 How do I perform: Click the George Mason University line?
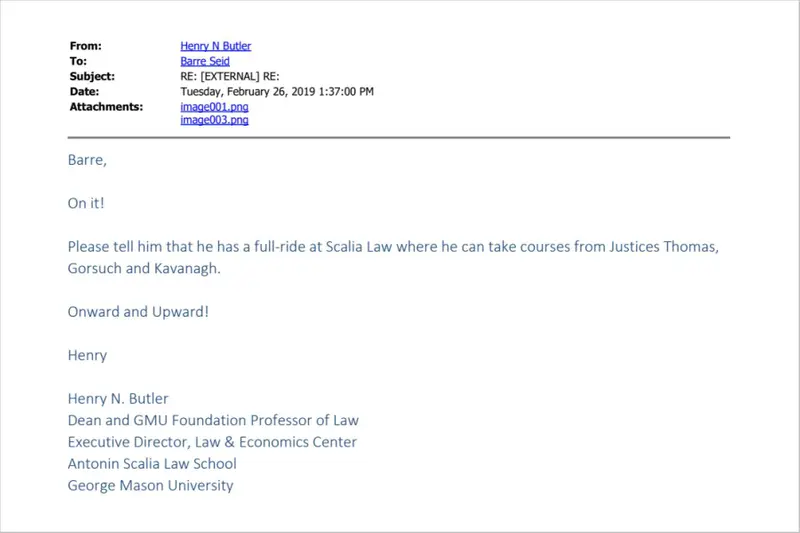(x=151, y=486)
